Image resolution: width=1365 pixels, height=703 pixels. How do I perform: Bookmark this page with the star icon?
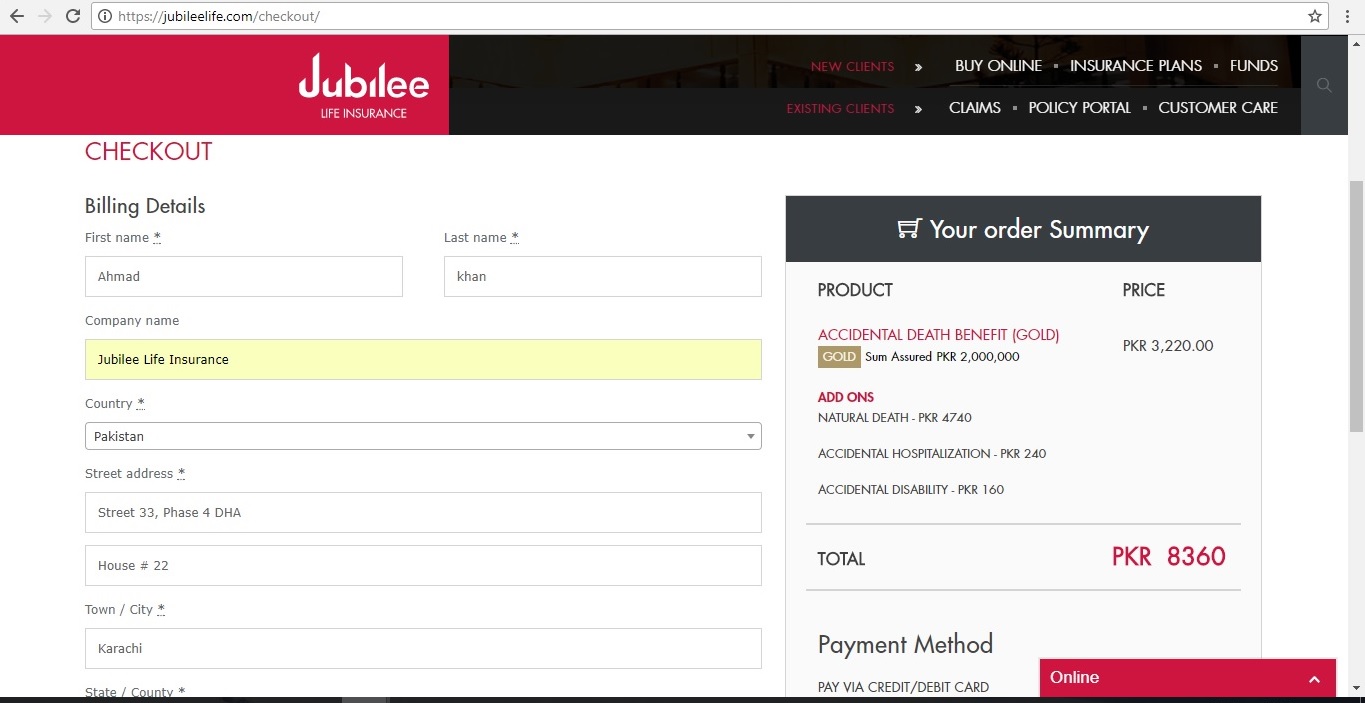(x=1315, y=16)
